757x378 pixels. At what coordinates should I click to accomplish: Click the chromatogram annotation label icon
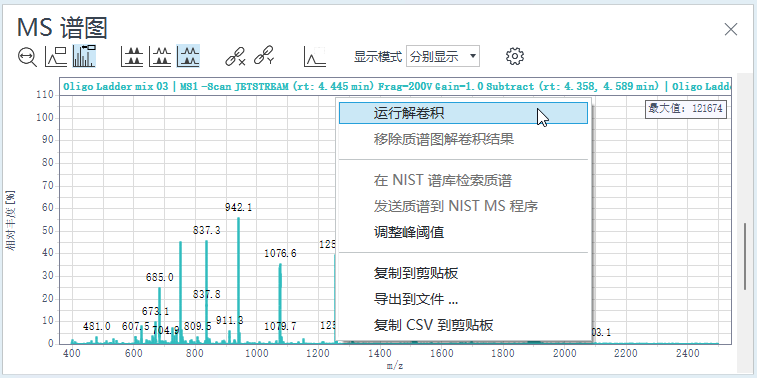(x=56, y=56)
